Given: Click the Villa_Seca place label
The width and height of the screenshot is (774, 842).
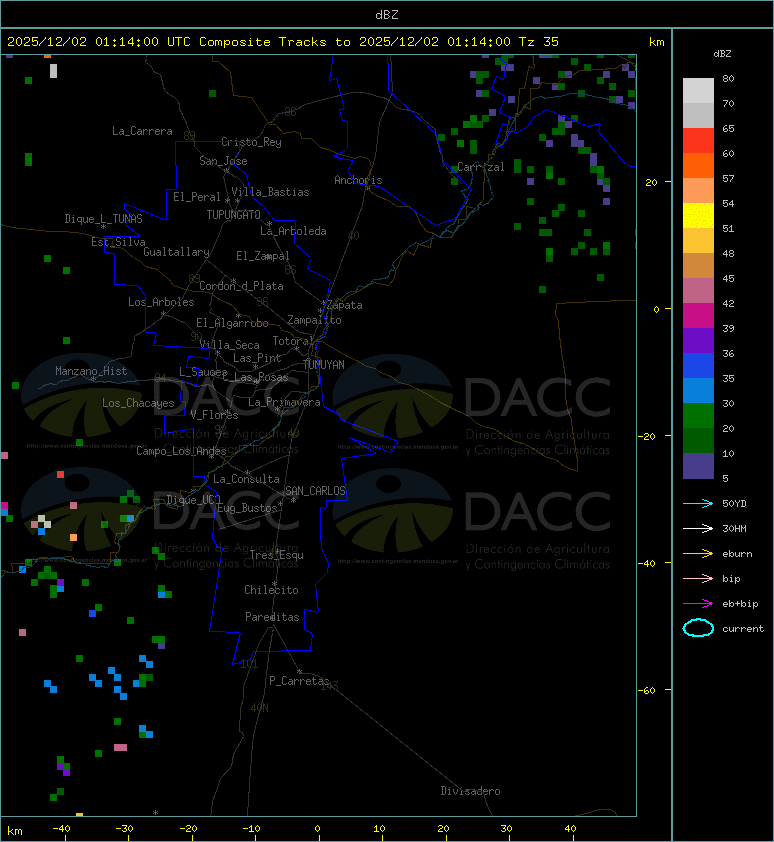Looking at the screenshot, I should (x=229, y=345).
